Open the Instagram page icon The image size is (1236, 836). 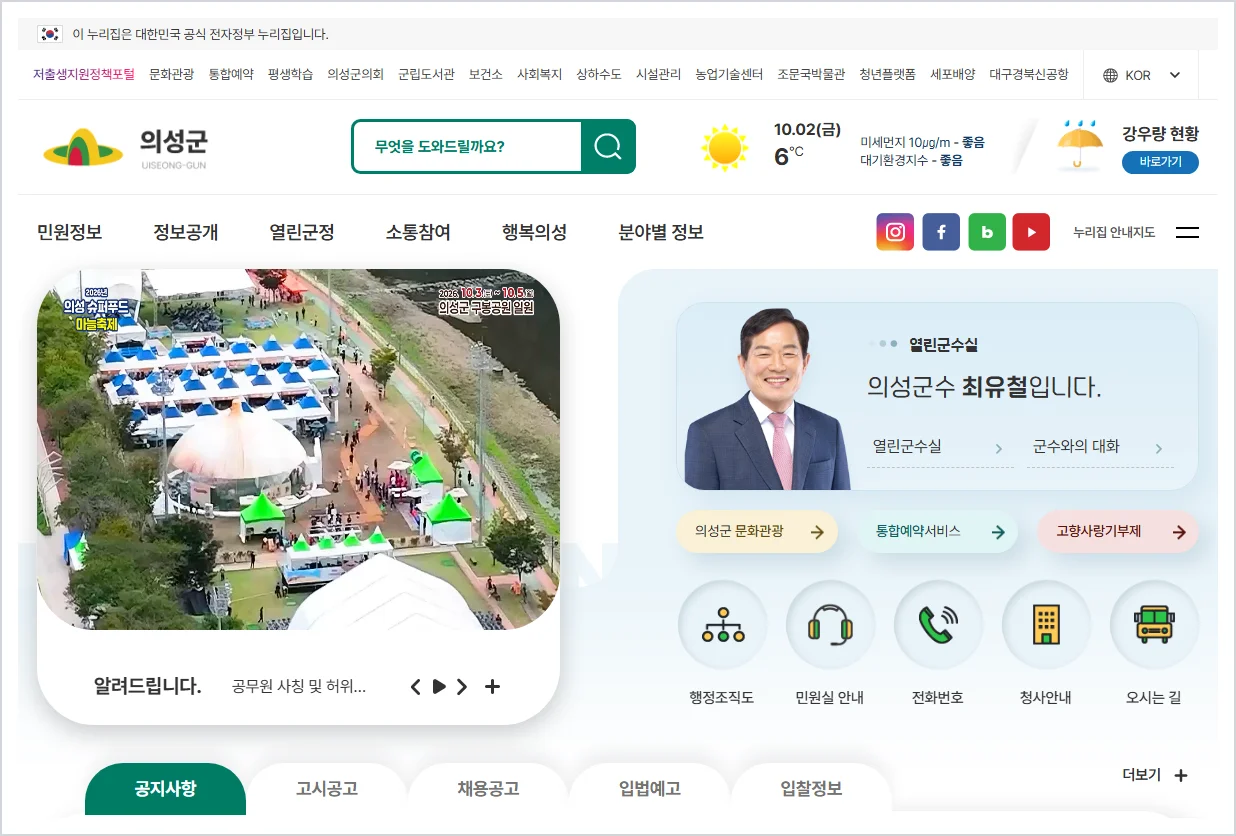point(895,232)
